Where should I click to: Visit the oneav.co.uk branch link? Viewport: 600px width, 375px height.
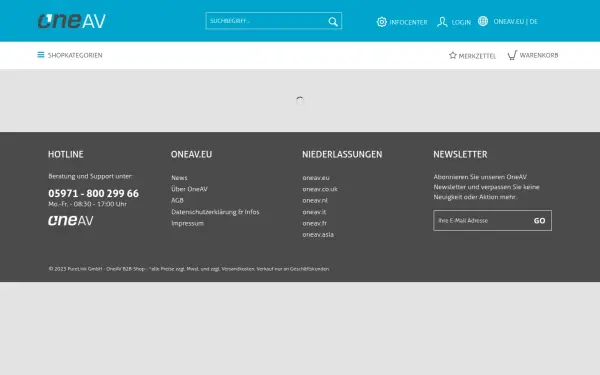[x=320, y=189]
